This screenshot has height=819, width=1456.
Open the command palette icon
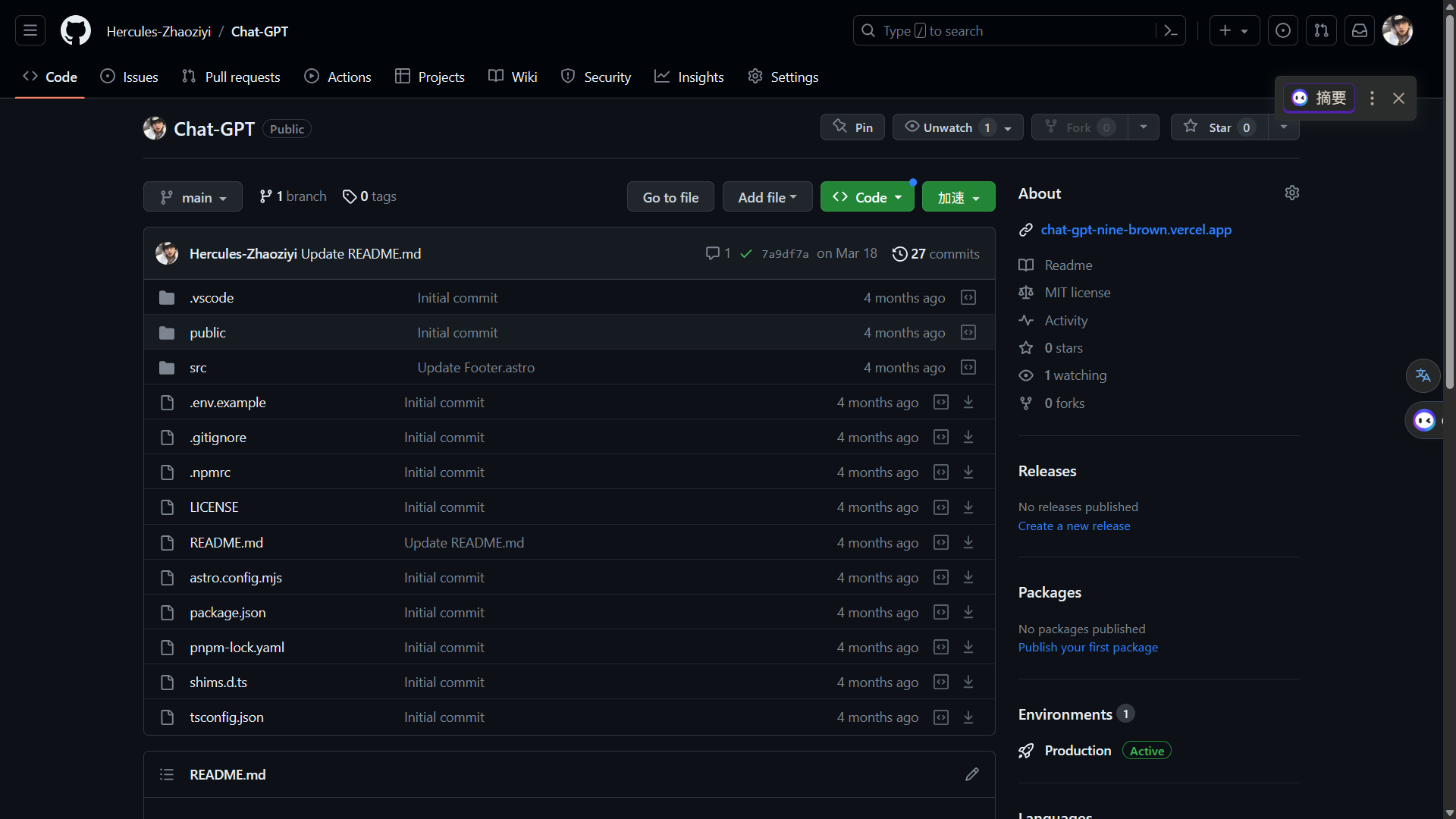coord(1170,31)
